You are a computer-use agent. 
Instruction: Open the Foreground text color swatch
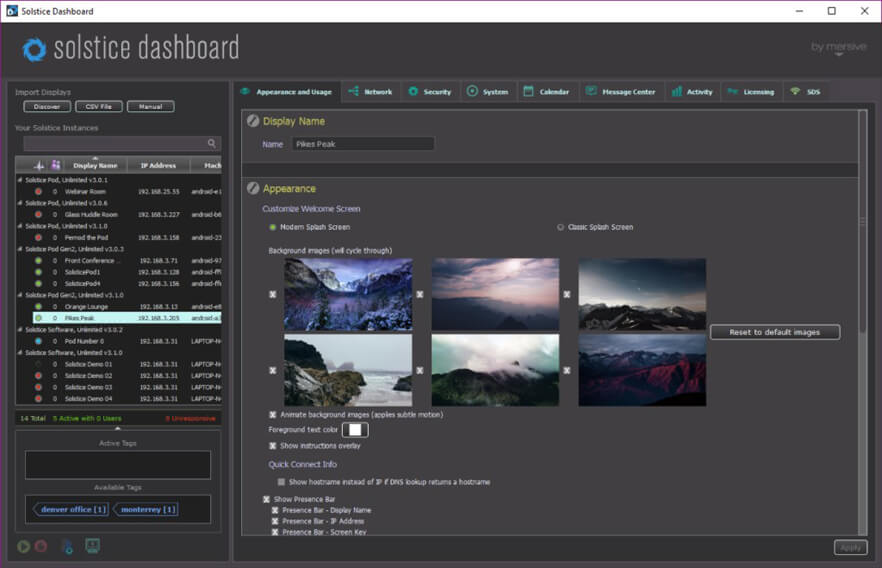pos(356,430)
